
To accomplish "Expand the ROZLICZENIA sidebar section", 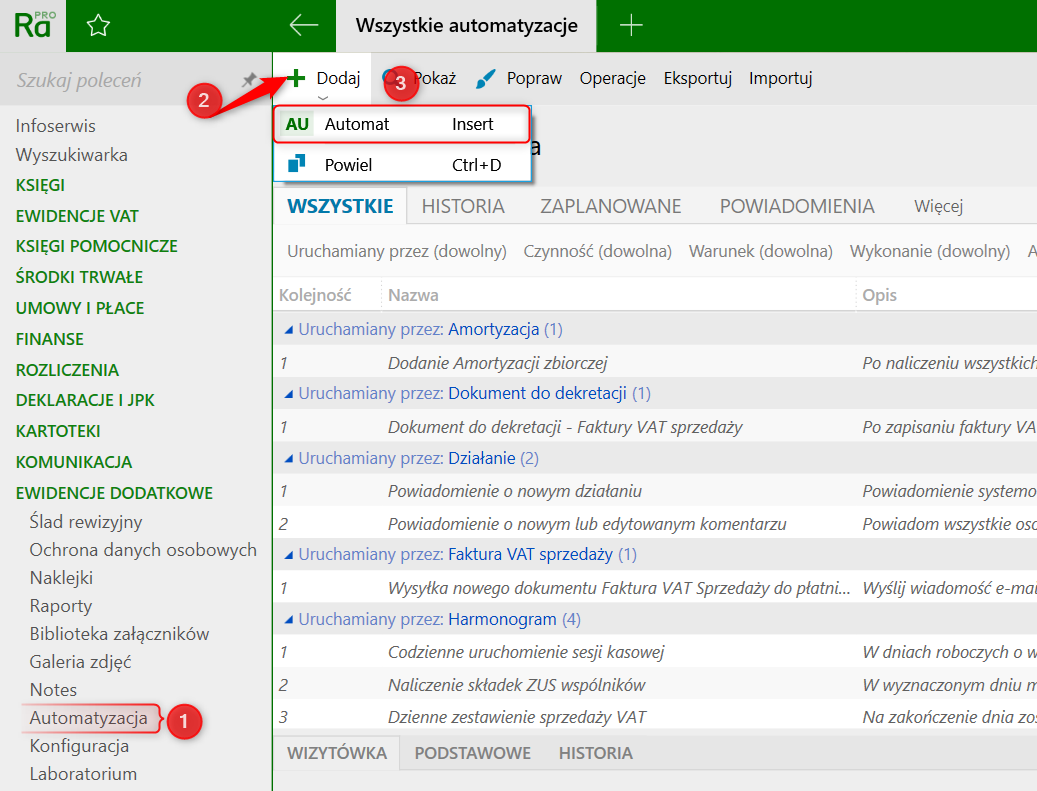I will coord(67,370).
